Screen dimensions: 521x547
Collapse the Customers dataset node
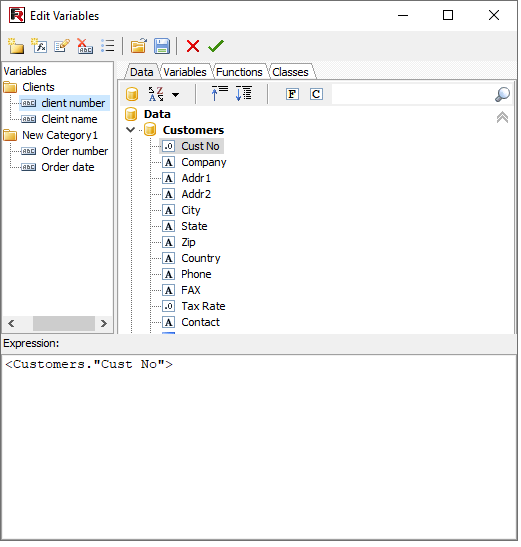[x=131, y=130]
